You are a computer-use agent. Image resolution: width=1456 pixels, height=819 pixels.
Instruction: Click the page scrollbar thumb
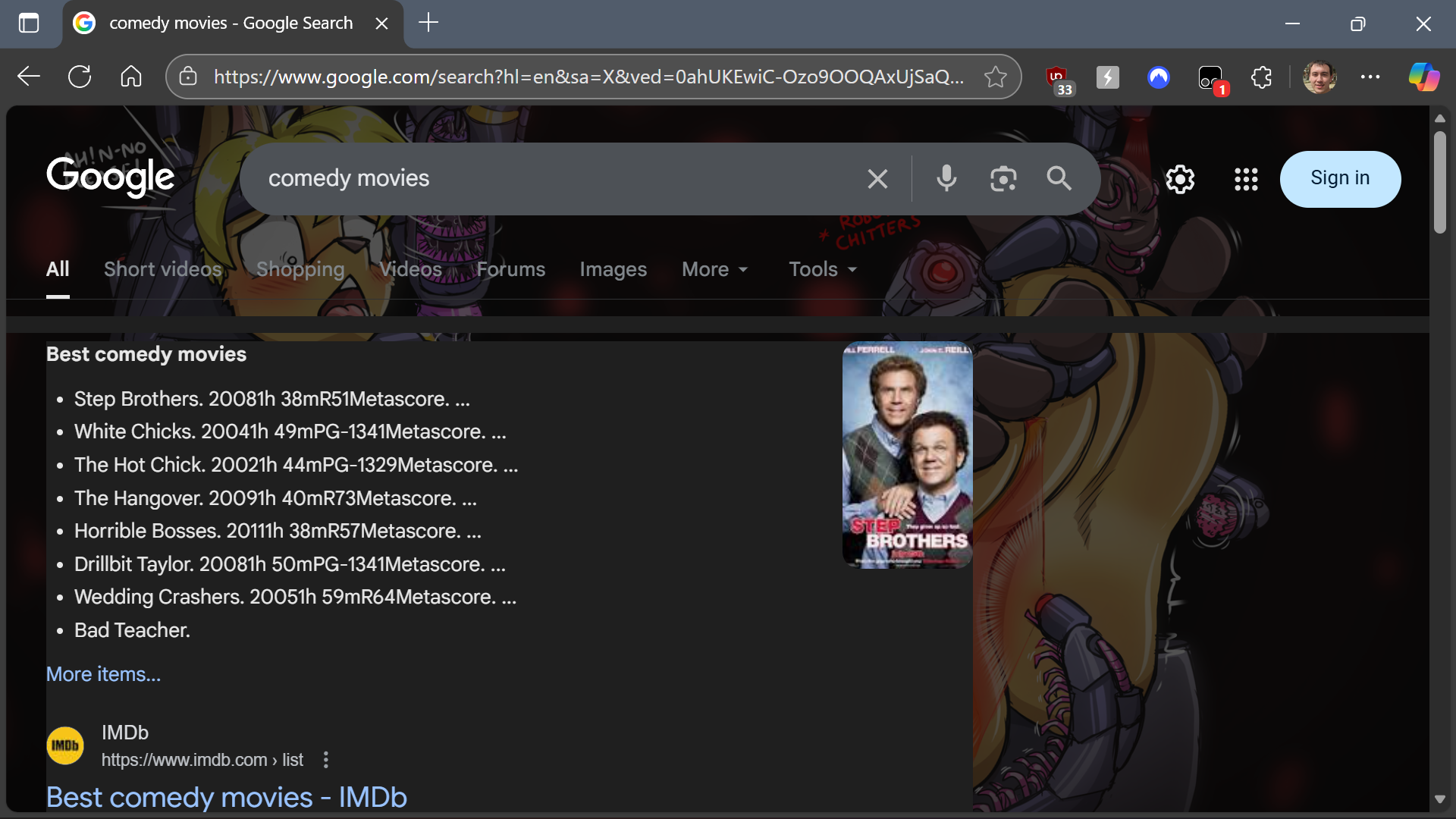pyautogui.click(x=1439, y=182)
